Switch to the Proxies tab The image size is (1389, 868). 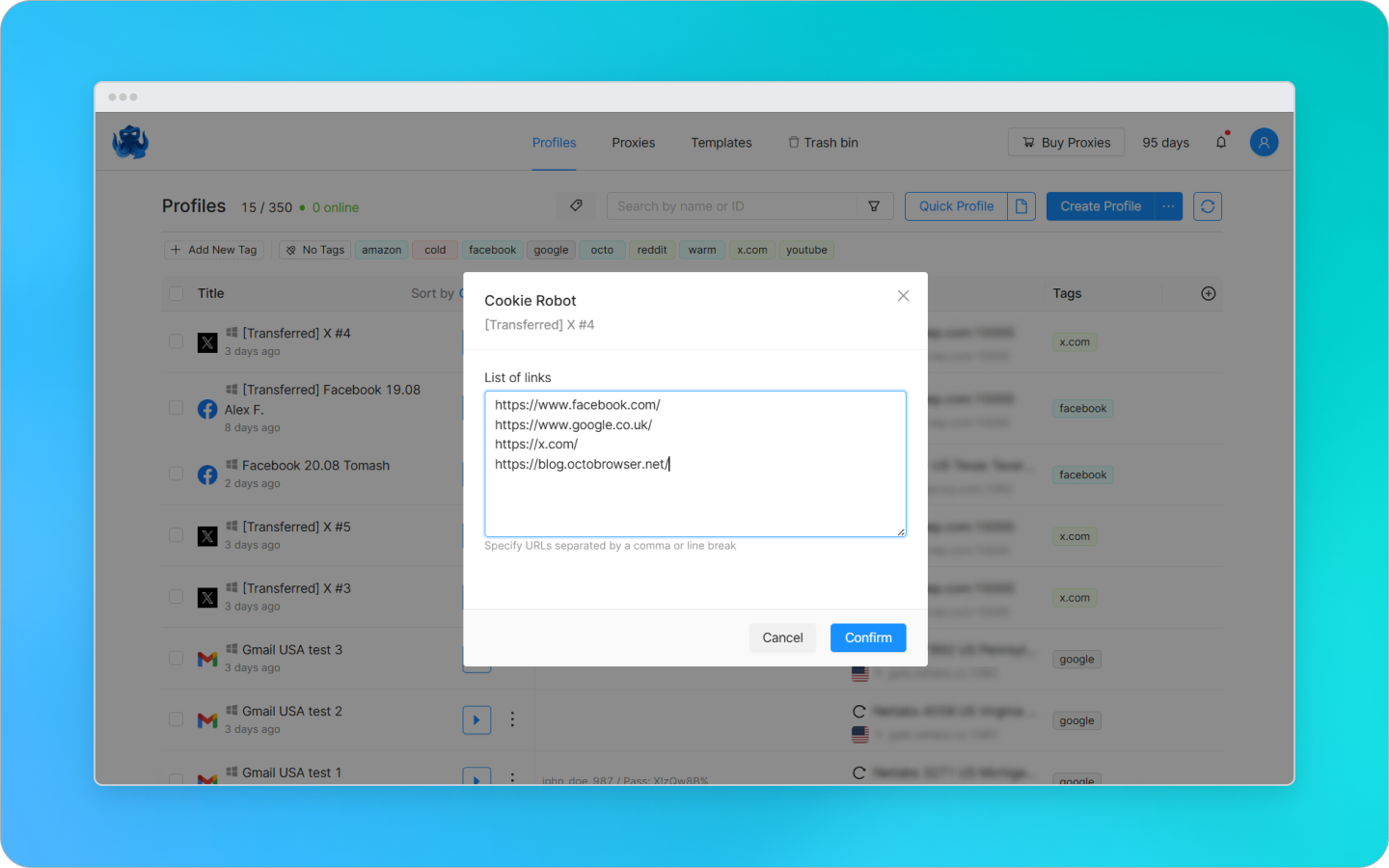tap(633, 142)
